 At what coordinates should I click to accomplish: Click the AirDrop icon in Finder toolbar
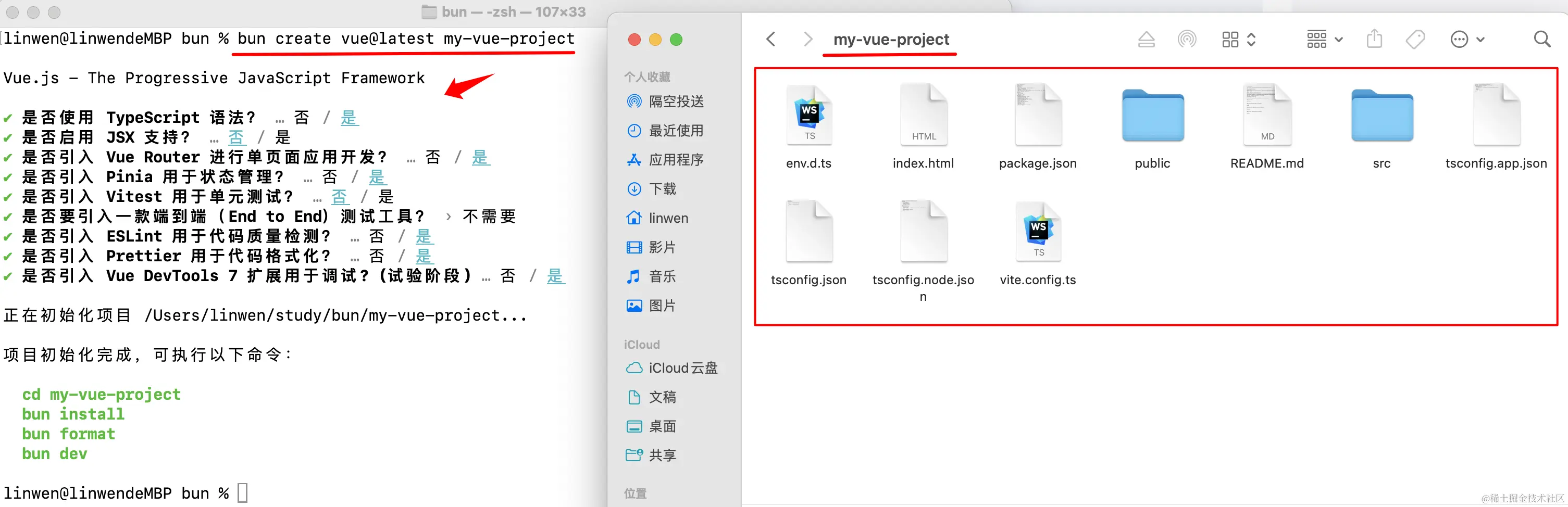point(1186,40)
